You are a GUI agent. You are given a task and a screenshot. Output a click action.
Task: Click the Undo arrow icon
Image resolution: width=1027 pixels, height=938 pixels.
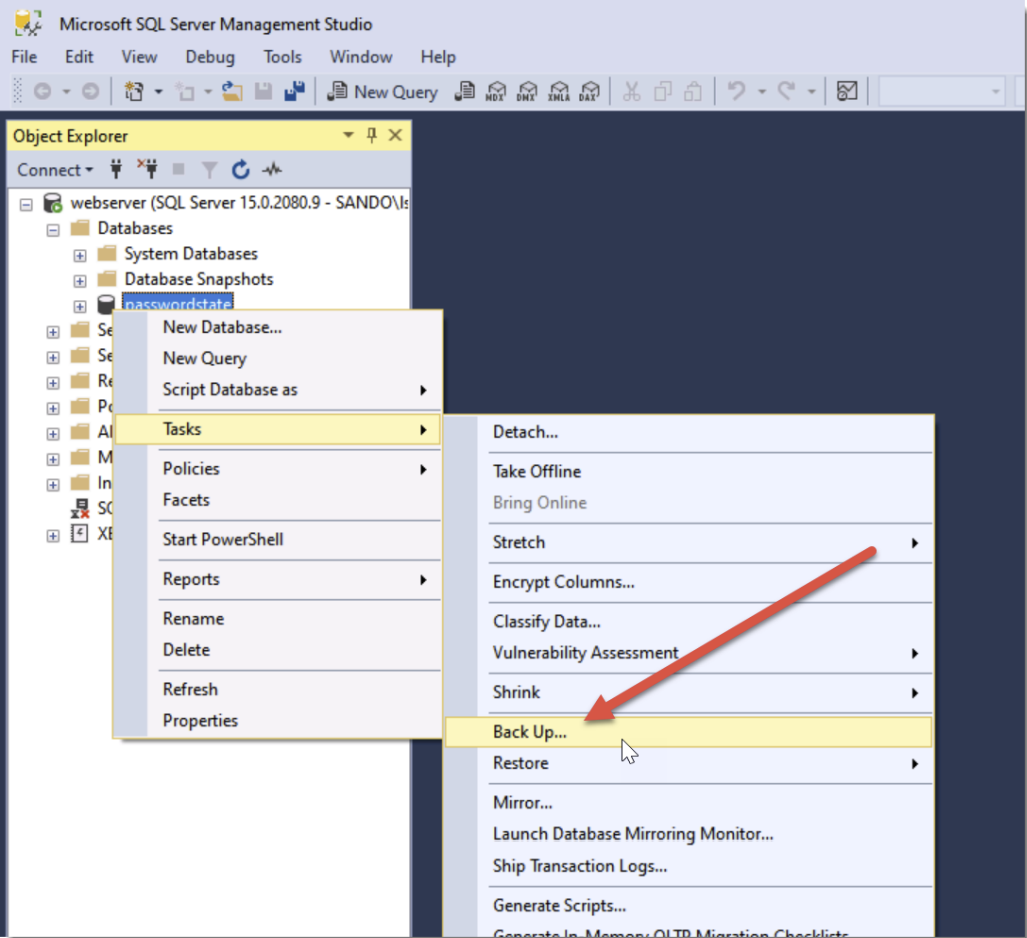coord(736,92)
